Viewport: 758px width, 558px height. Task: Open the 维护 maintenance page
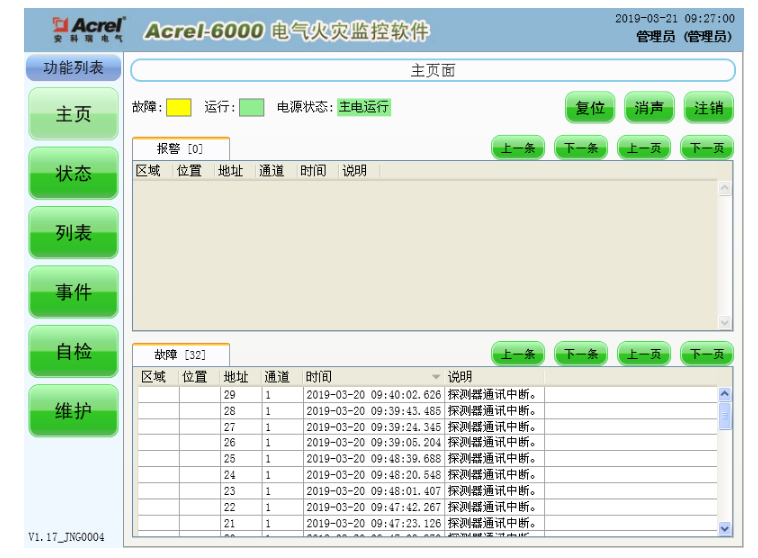pos(73,411)
